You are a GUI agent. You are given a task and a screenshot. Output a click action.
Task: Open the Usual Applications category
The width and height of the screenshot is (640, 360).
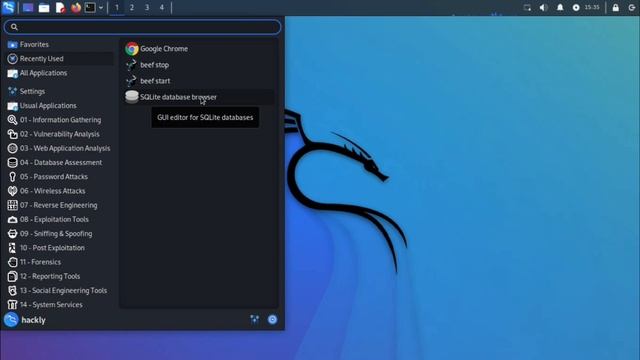[60, 106]
